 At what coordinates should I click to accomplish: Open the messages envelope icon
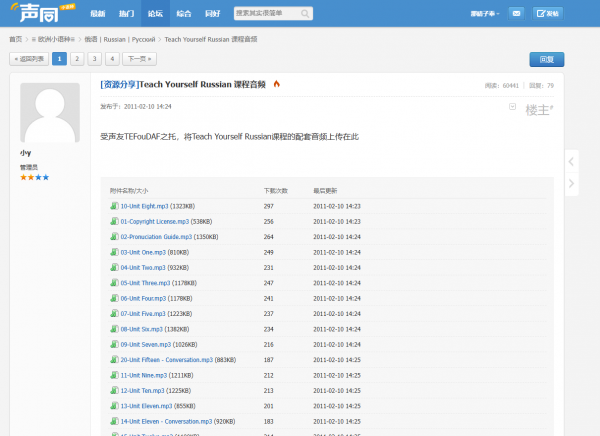516,14
